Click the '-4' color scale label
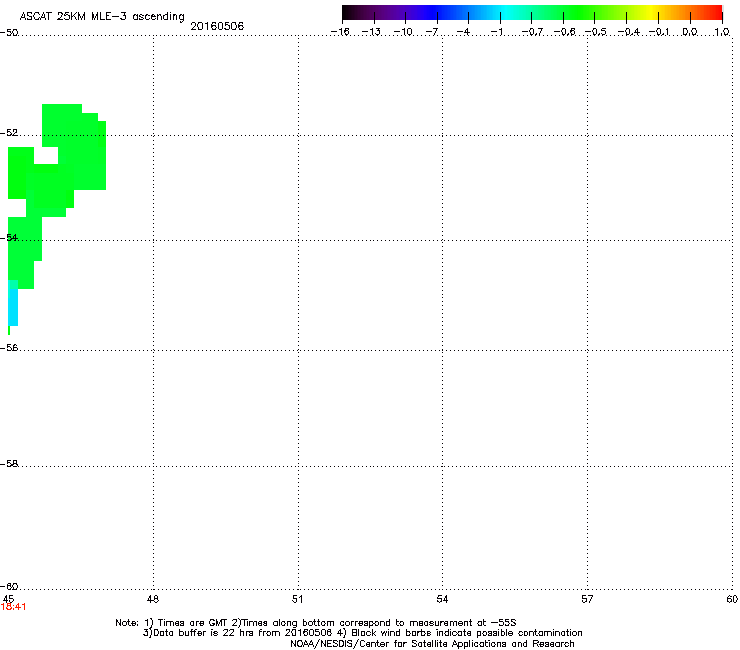The image size is (740, 650). (x=463, y=32)
